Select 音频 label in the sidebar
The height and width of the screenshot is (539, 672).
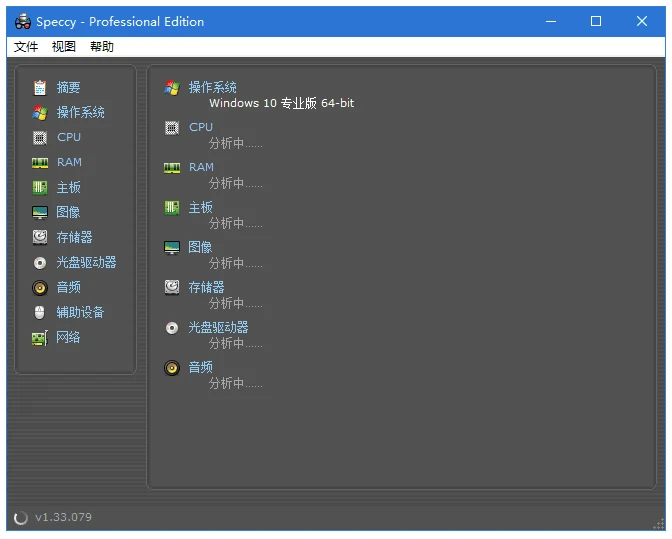click(x=69, y=287)
